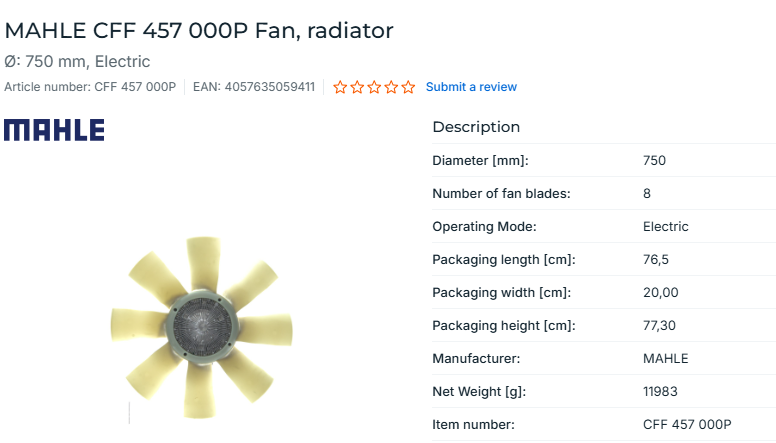The width and height of the screenshot is (776, 443).
Task: Click the Manufacturer value MAHLE
Action: pyautogui.click(x=665, y=358)
